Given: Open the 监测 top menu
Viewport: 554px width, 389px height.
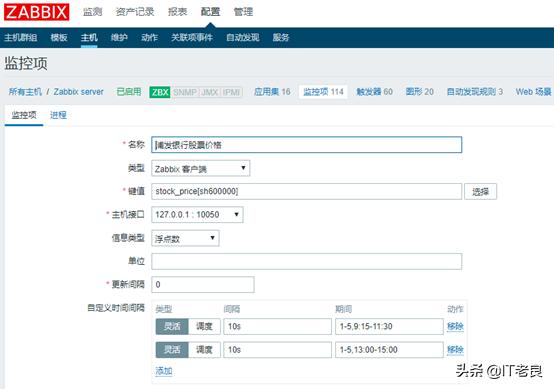Looking at the screenshot, I should [x=93, y=12].
